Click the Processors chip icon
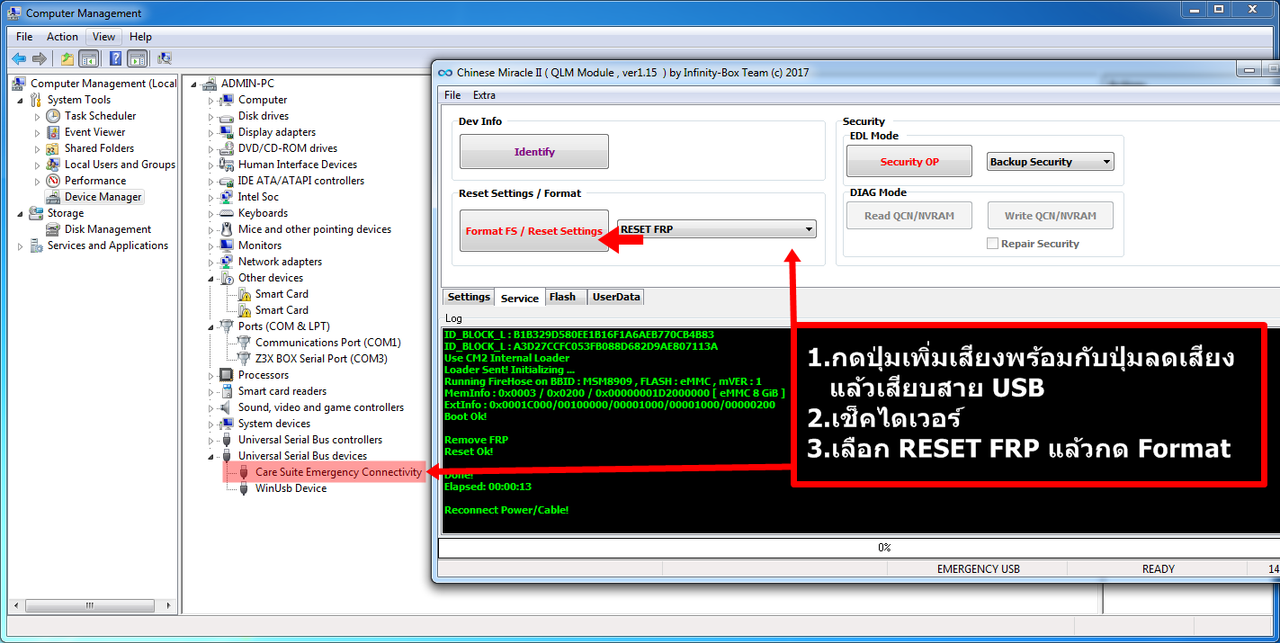Viewport: 1280px width, 643px height. [227, 375]
